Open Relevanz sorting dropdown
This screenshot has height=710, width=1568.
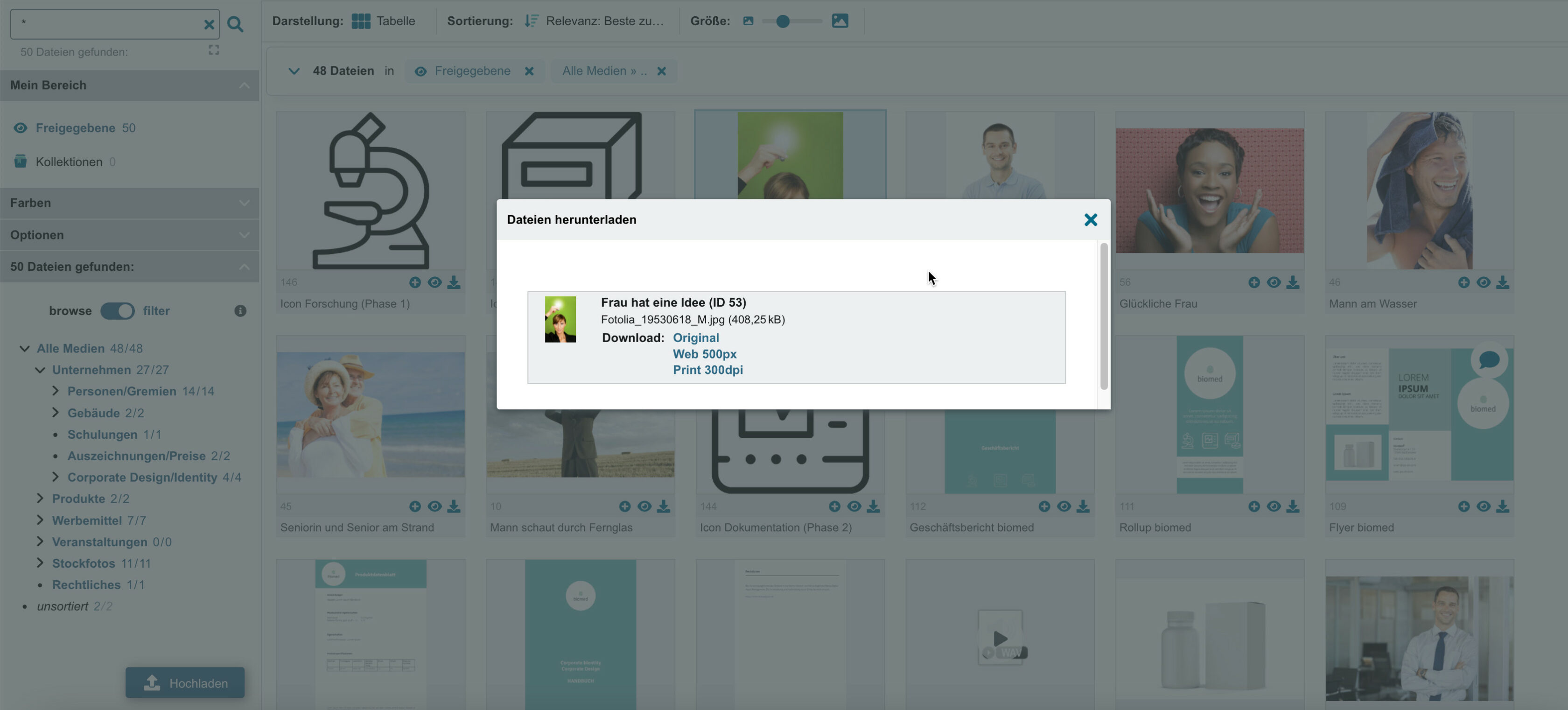(604, 21)
